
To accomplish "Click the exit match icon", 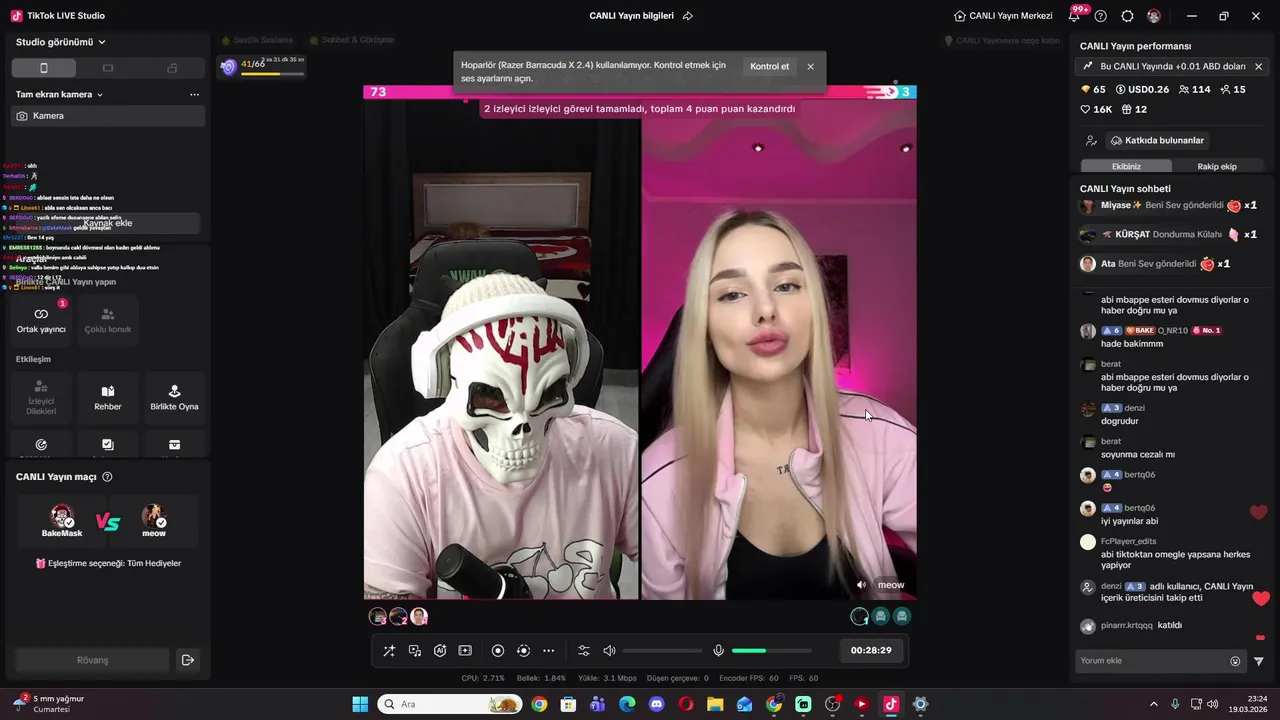I will tap(187, 660).
